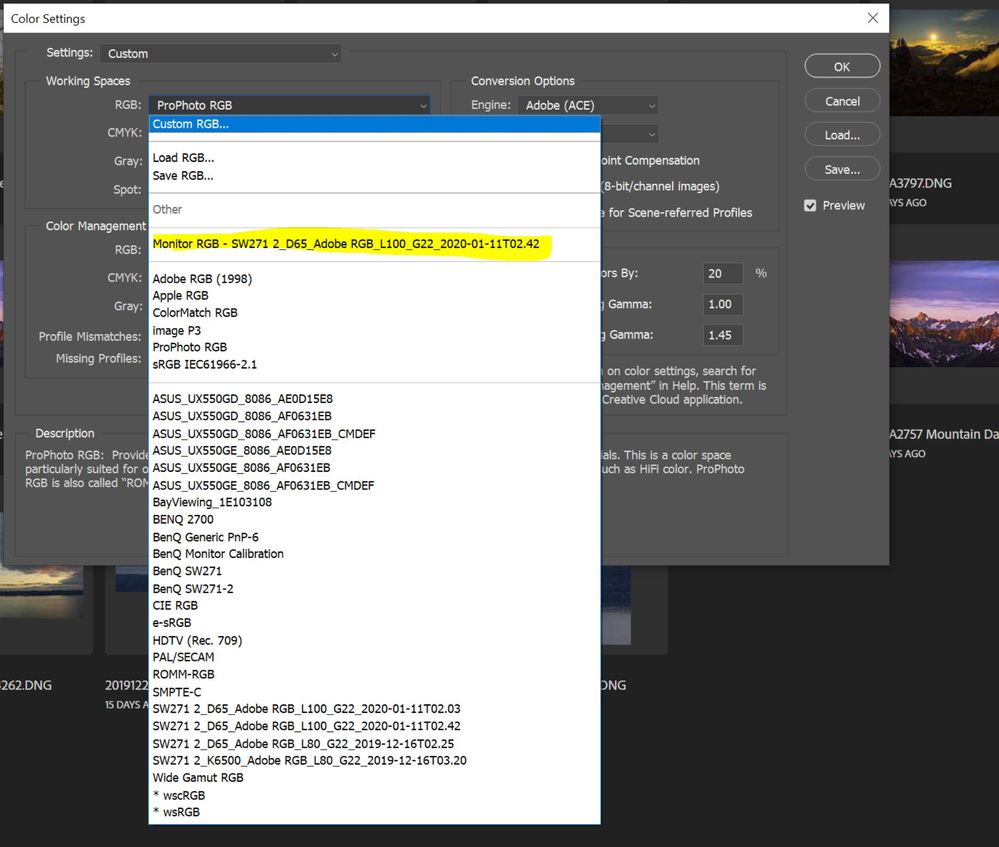Select SMPTE-C profile
999x847 pixels.
tap(375, 691)
